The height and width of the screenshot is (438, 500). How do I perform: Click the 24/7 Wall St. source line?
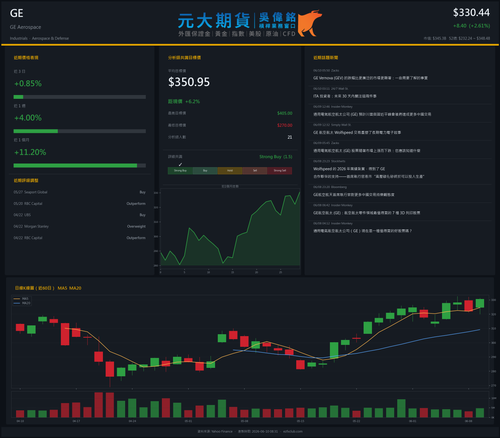(x=330, y=89)
